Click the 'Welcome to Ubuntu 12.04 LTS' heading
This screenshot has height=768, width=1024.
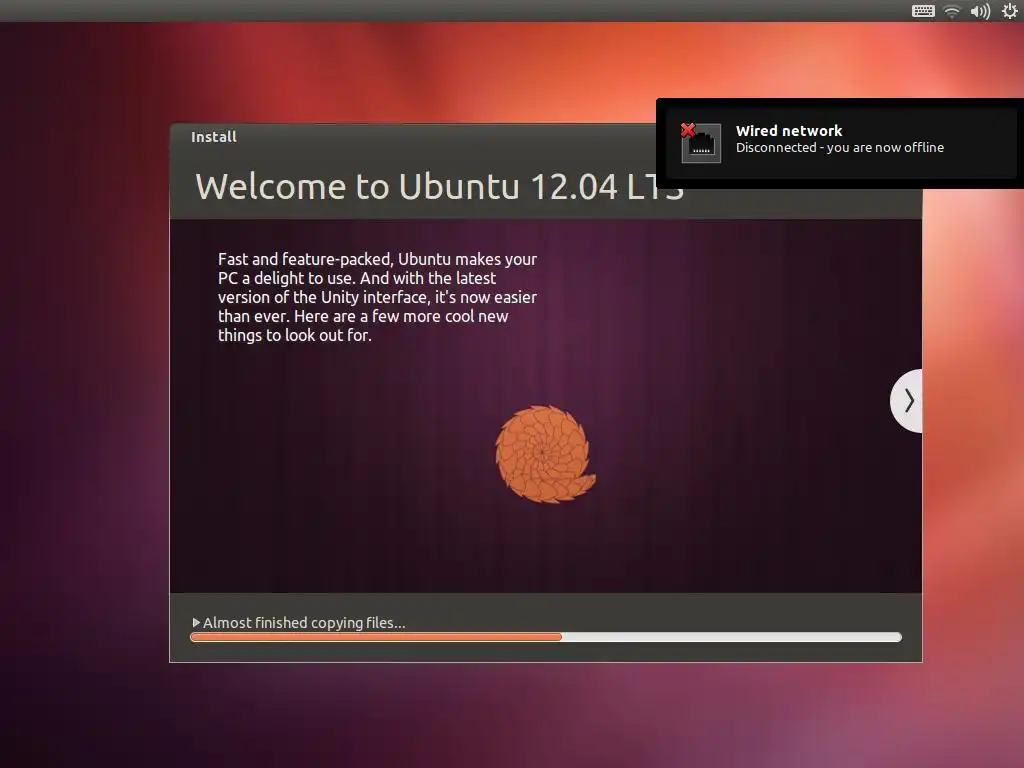click(440, 187)
